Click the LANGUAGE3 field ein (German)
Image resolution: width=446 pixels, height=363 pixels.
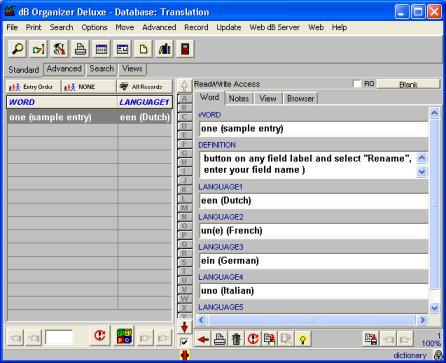click(313, 261)
